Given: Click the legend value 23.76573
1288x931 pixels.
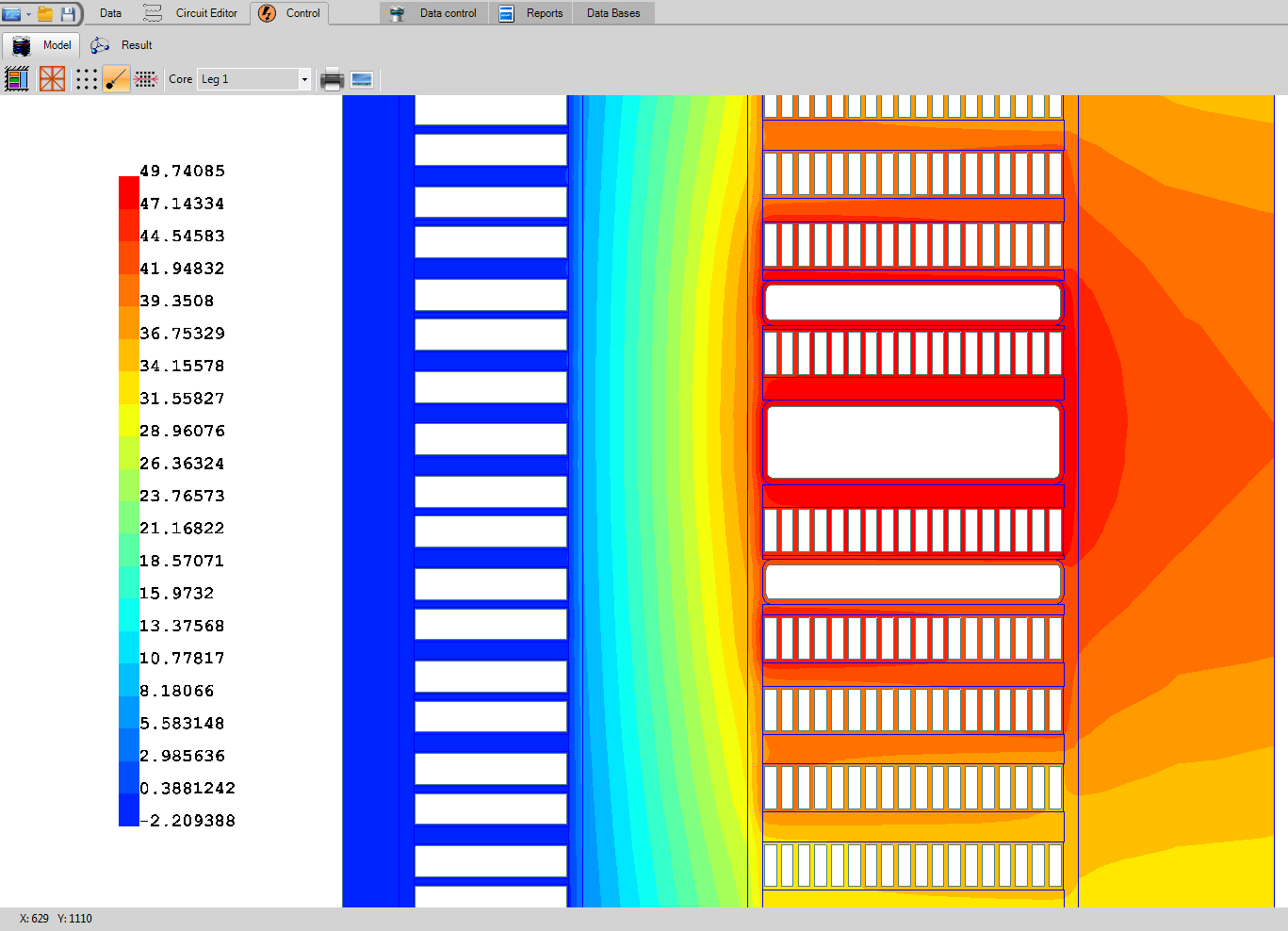Looking at the screenshot, I should click(183, 496).
